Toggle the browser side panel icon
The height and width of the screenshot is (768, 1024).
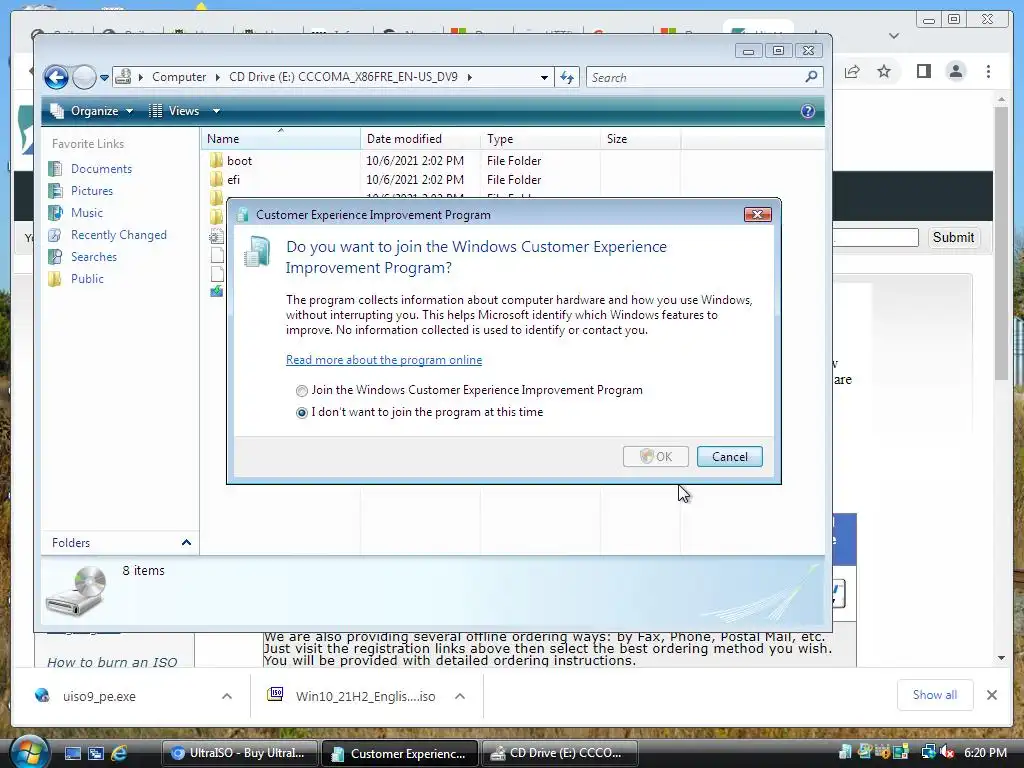pyautogui.click(x=923, y=71)
